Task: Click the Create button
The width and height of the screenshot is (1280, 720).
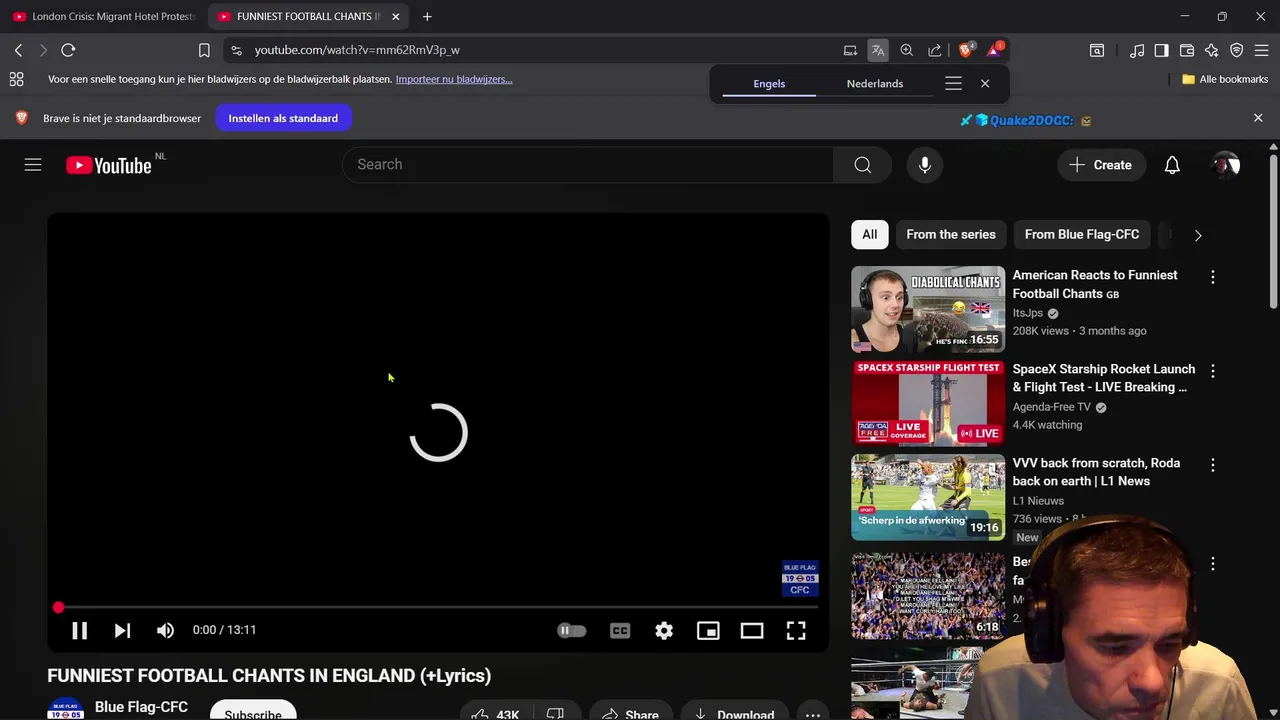Action: pyautogui.click(x=1100, y=165)
